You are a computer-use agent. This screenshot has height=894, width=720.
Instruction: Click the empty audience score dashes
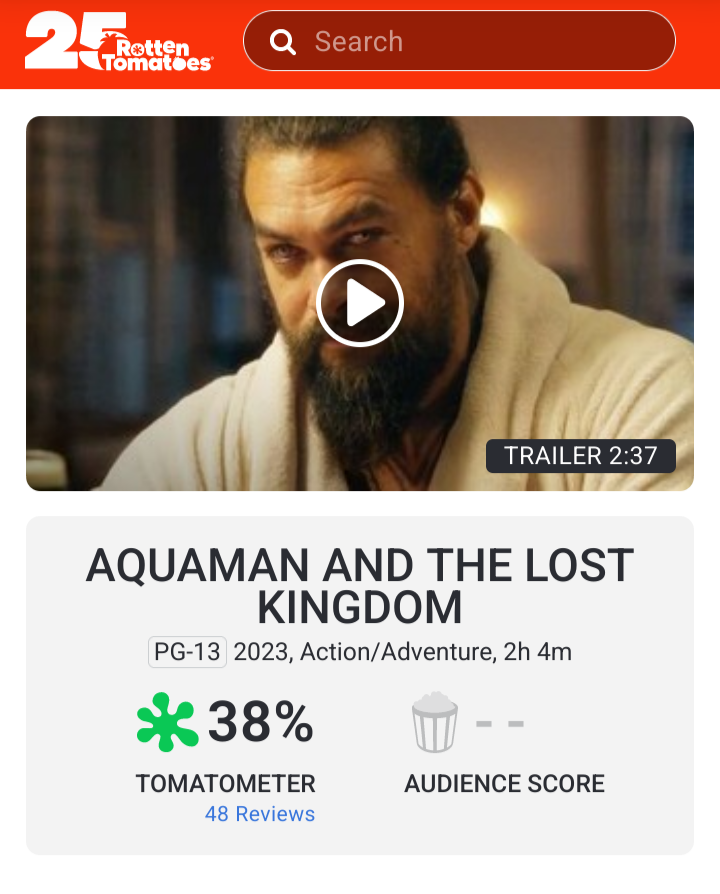point(500,723)
